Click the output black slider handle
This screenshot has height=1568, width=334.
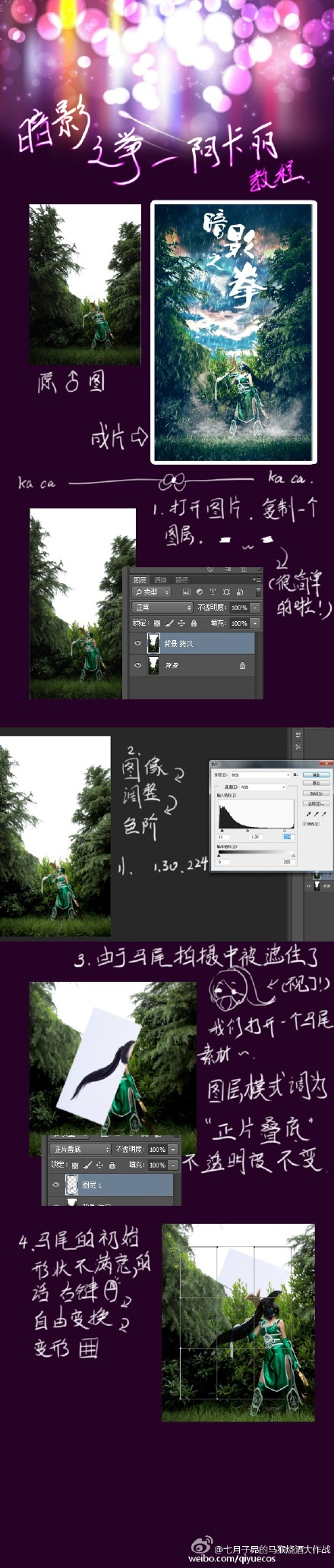(219, 855)
